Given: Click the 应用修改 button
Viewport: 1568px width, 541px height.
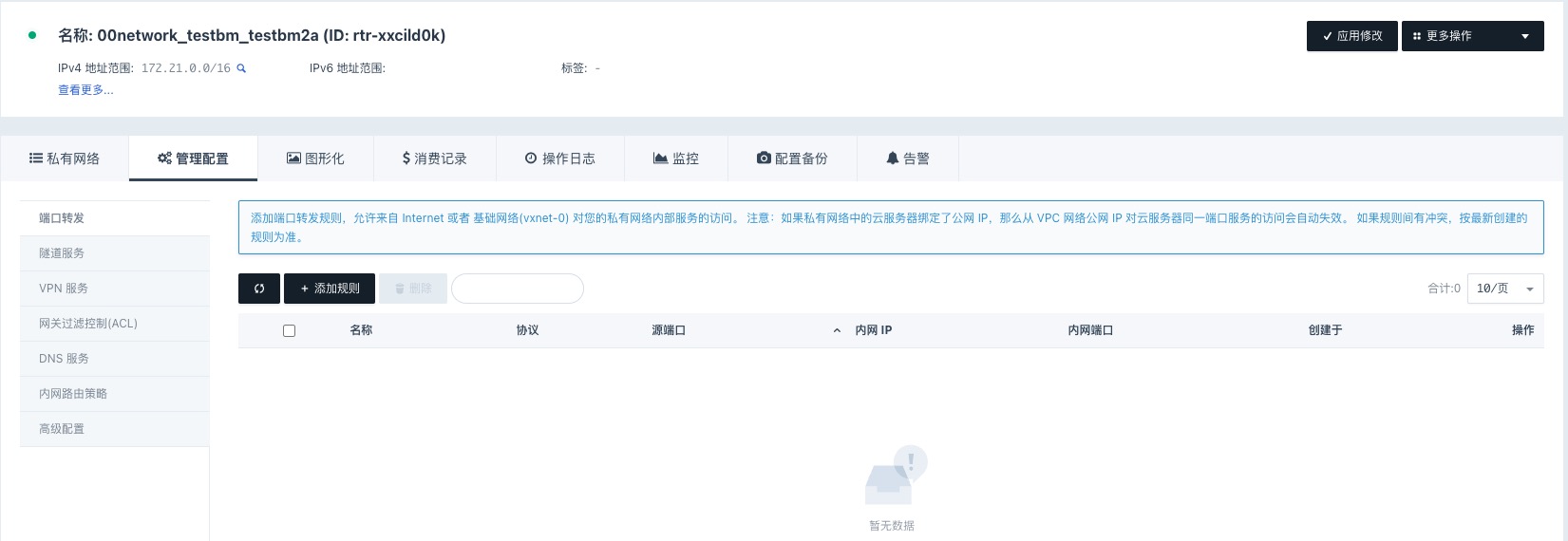Looking at the screenshot, I should click(x=1351, y=36).
